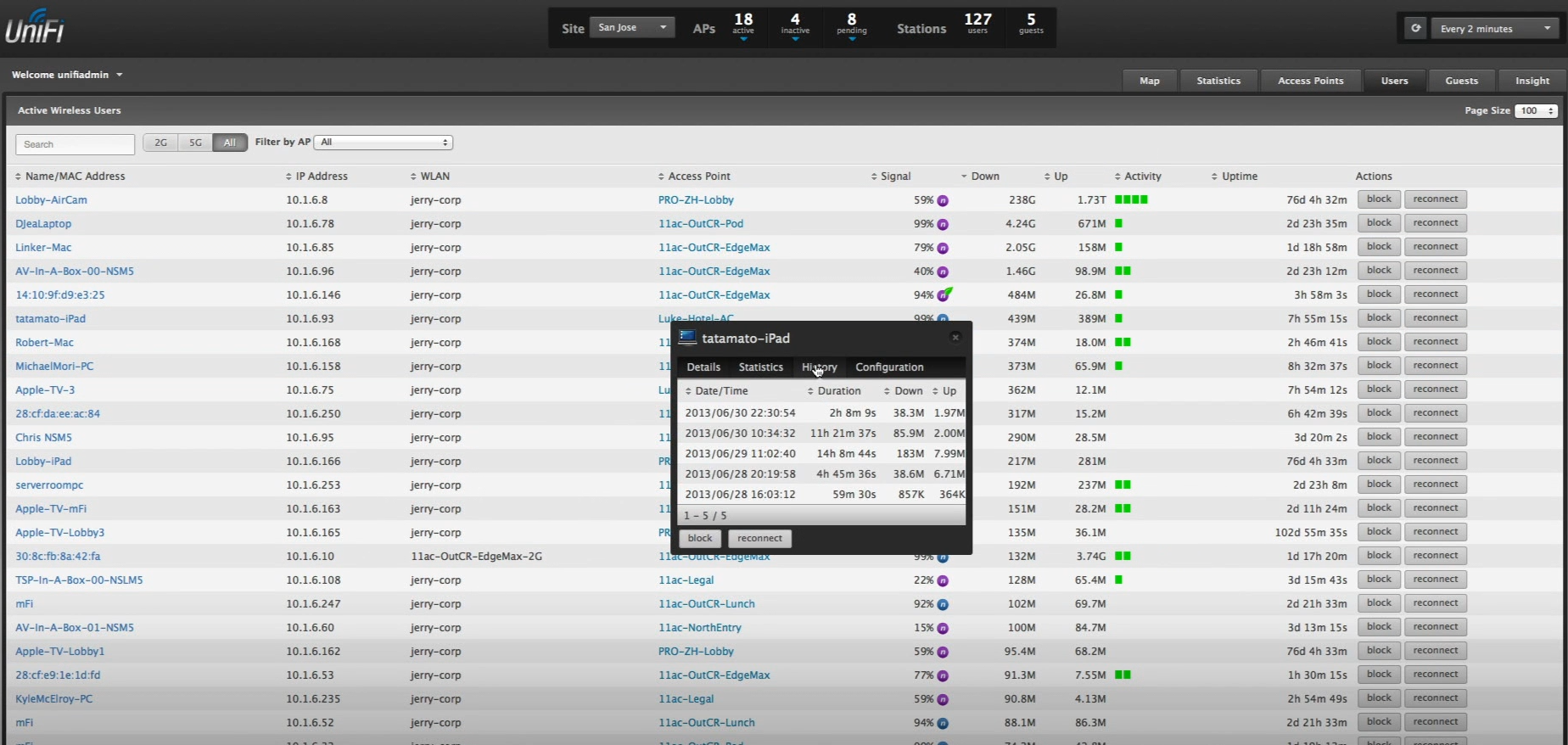This screenshot has height=745, width=1568.
Task: Close the tatamato-iPad popup window
Action: click(955, 338)
